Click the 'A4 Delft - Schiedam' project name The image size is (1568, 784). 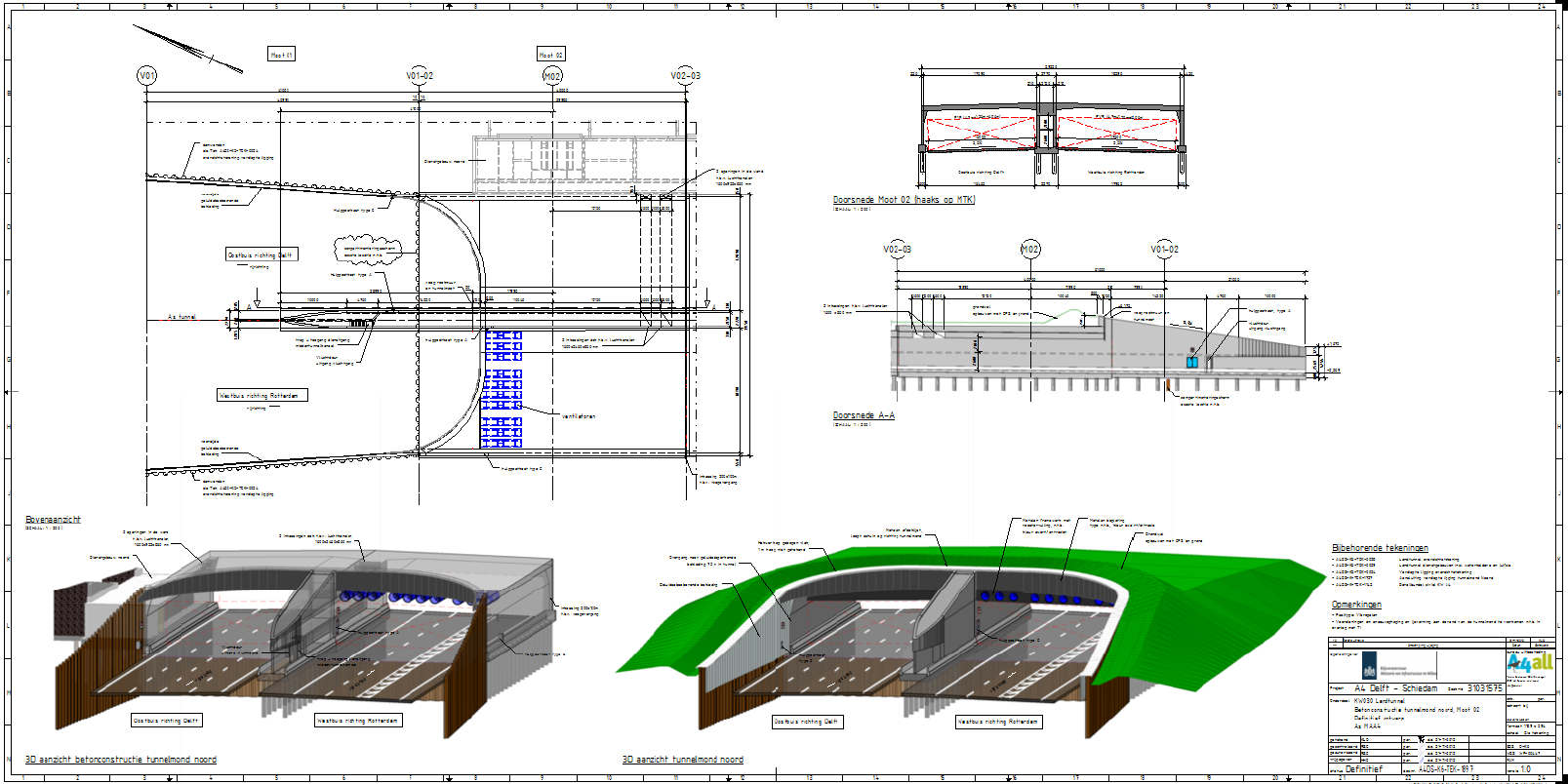click(1395, 688)
